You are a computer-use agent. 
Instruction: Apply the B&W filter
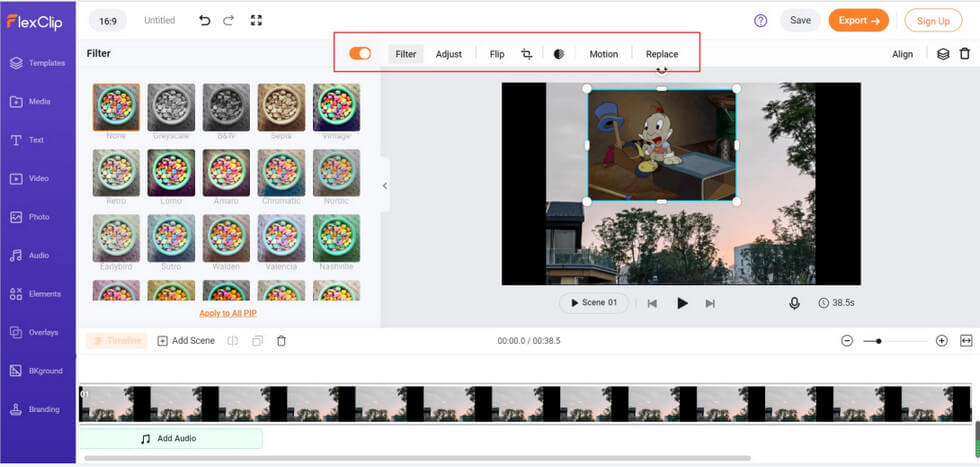226,108
